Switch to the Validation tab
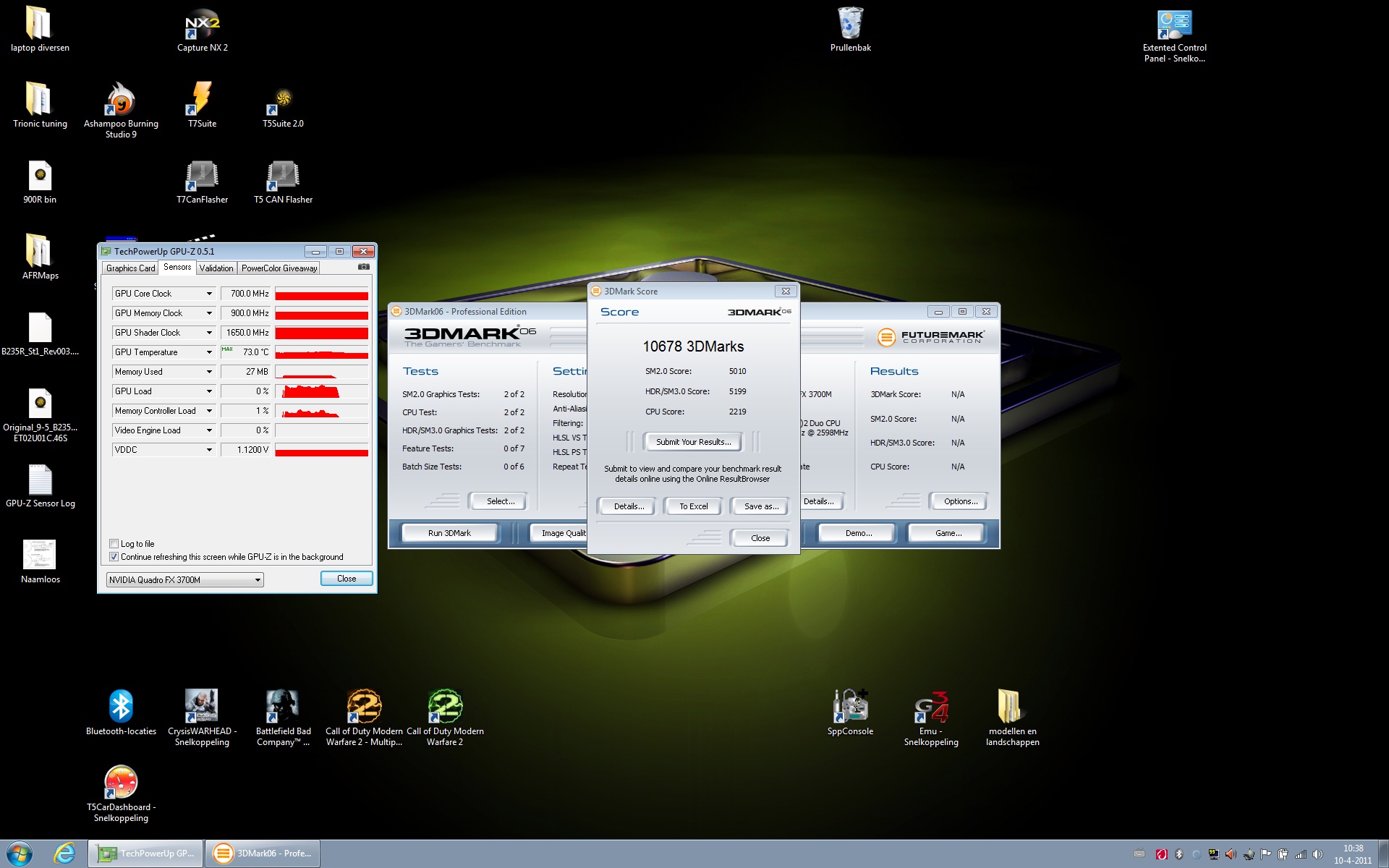Viewport: 1389px width, 868px height. (216, 268)
